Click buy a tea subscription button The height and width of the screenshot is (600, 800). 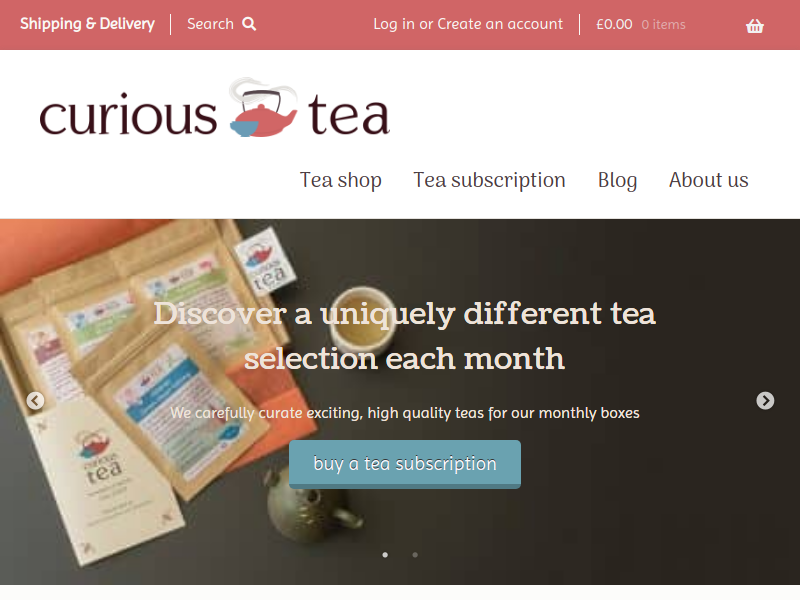pyautogui.click(x=405, y=464)
